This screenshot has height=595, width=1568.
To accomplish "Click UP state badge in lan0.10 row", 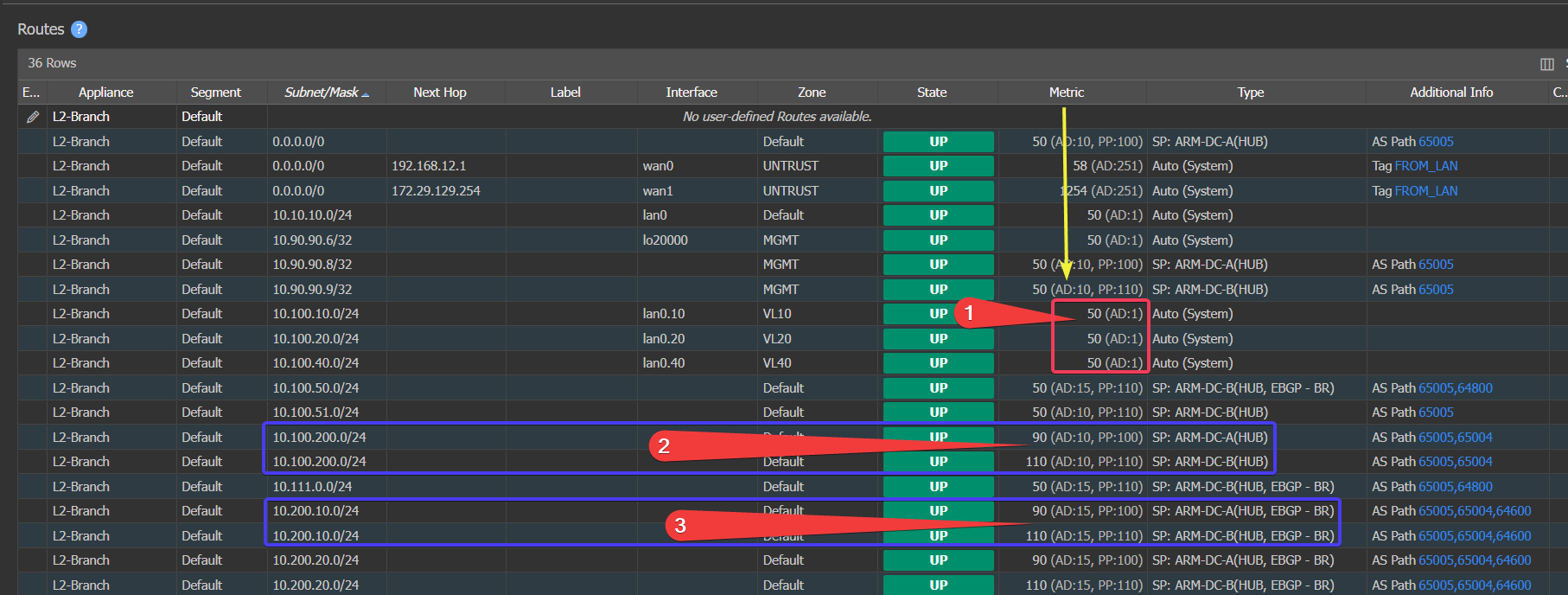I will point(939,314).
